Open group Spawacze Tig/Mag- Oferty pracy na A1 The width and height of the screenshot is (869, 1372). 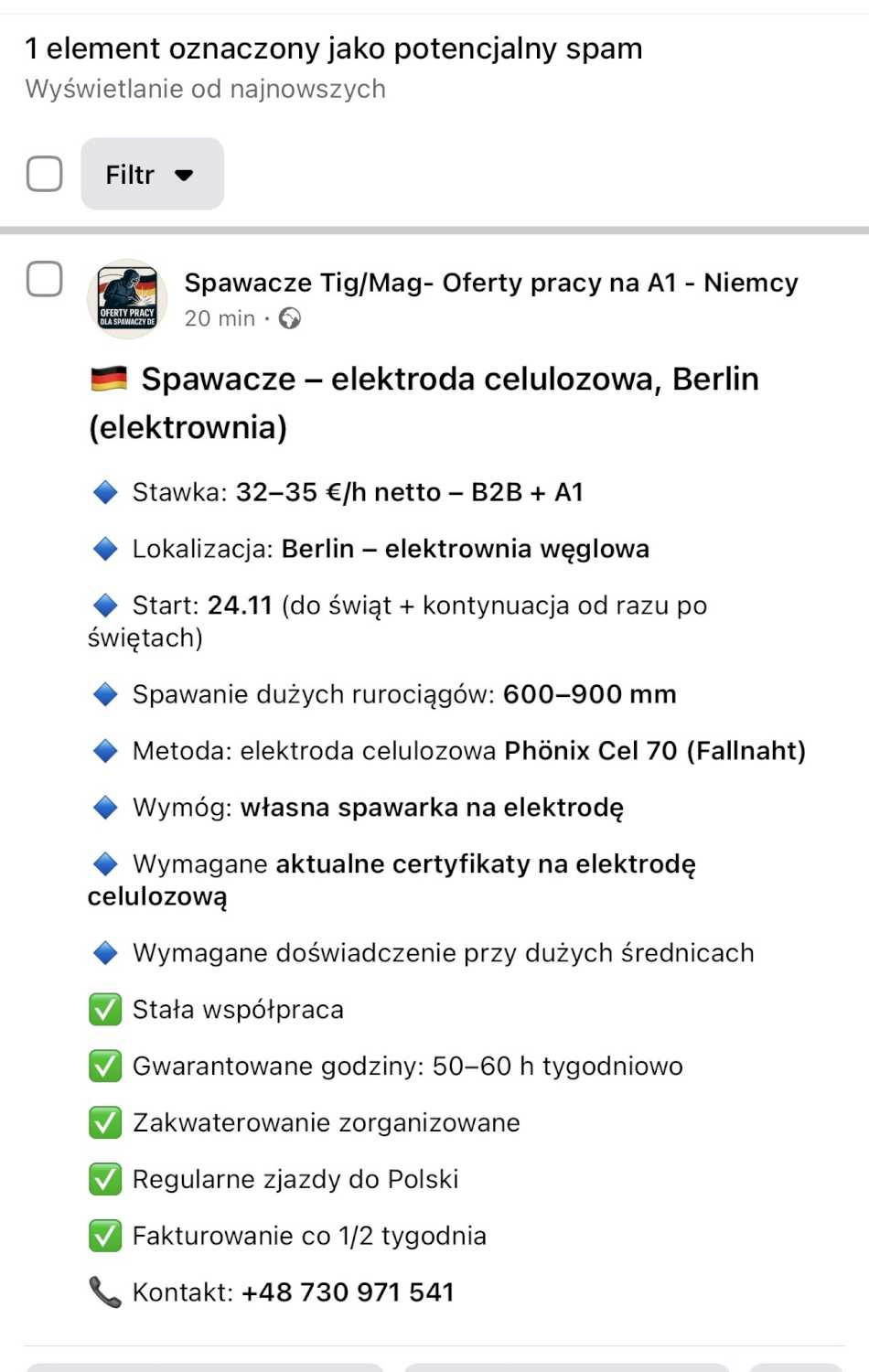491,283
